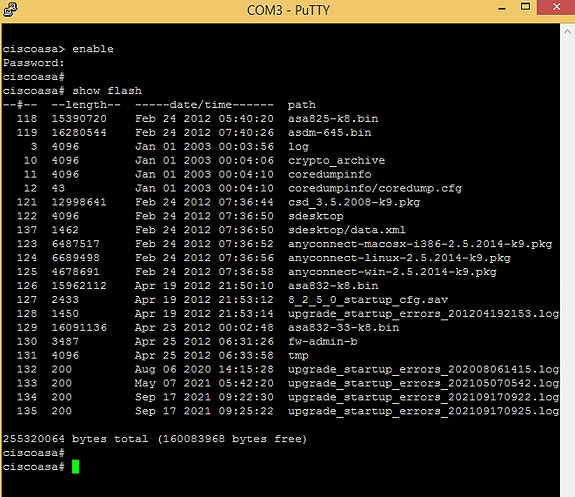Click the scrollbar up arrow

click(567, 32)
